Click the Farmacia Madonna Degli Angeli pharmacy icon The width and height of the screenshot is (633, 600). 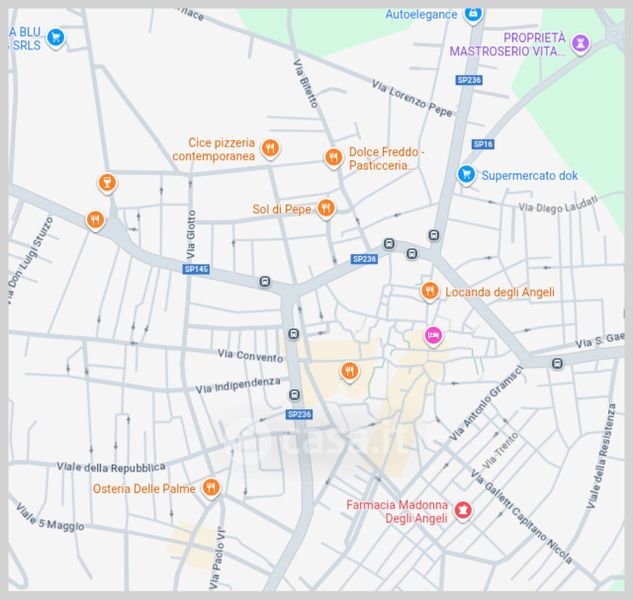[462, 511]
